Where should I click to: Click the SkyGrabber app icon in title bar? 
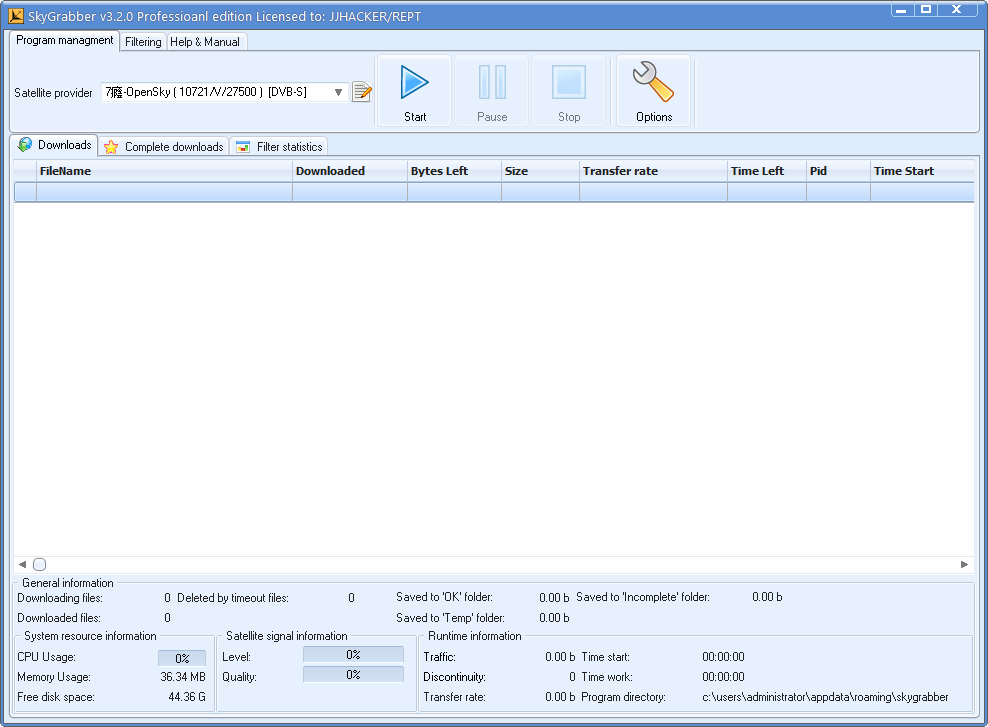(16, 16)
